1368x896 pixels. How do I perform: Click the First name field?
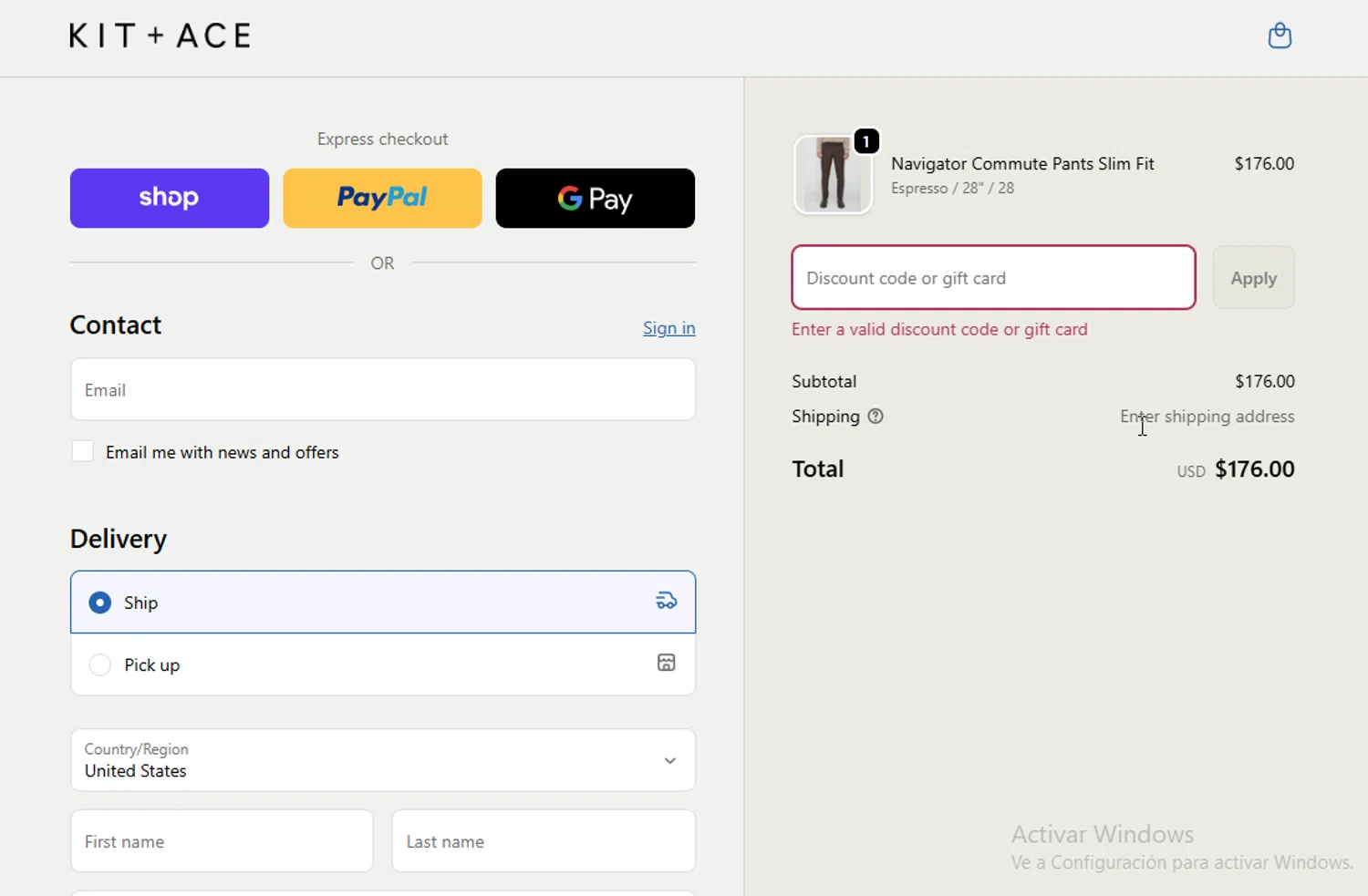[222, 841]
